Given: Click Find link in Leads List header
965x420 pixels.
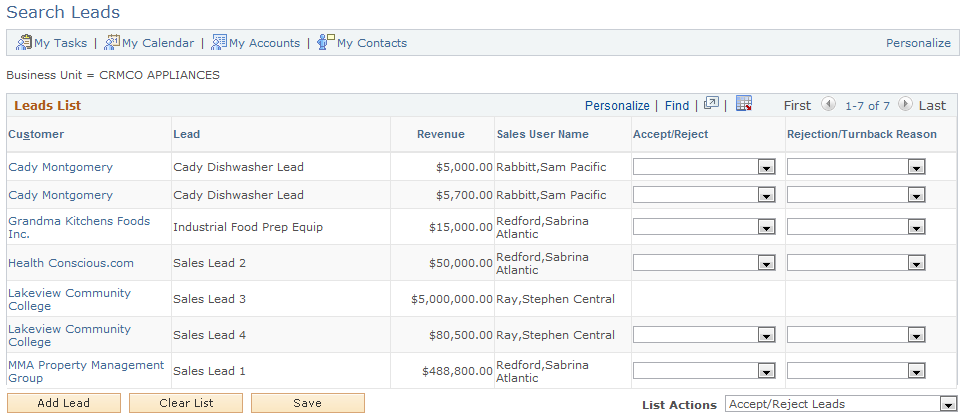Looking at the screenshot, I should 677,105.
